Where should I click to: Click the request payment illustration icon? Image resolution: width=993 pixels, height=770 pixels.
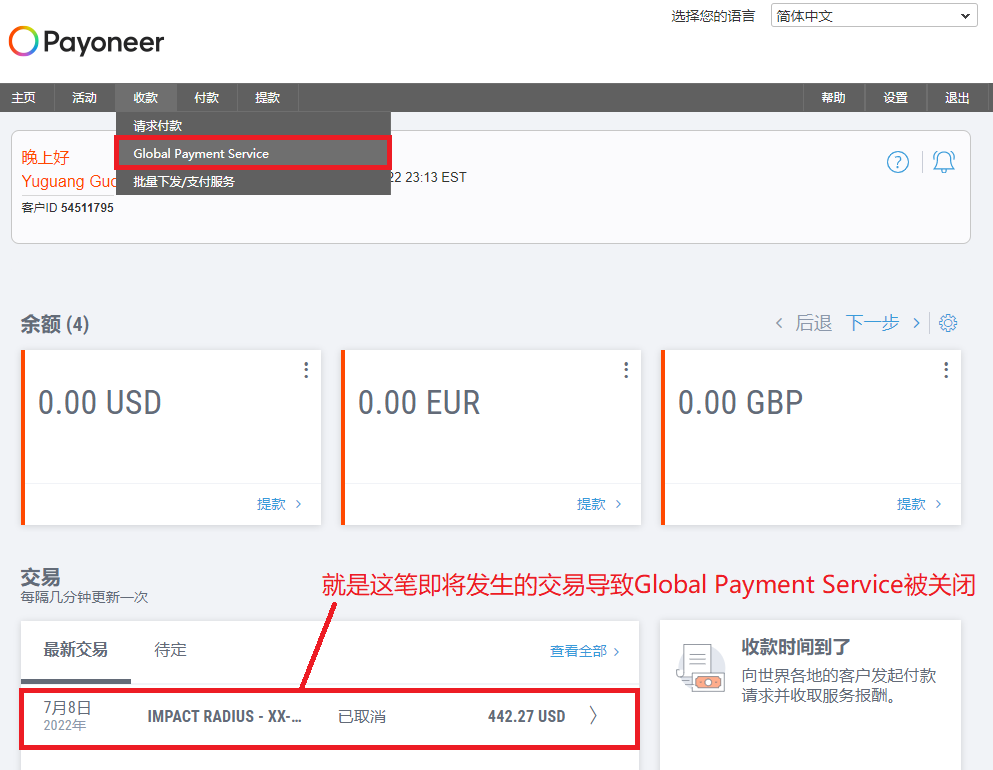[700, 667]
